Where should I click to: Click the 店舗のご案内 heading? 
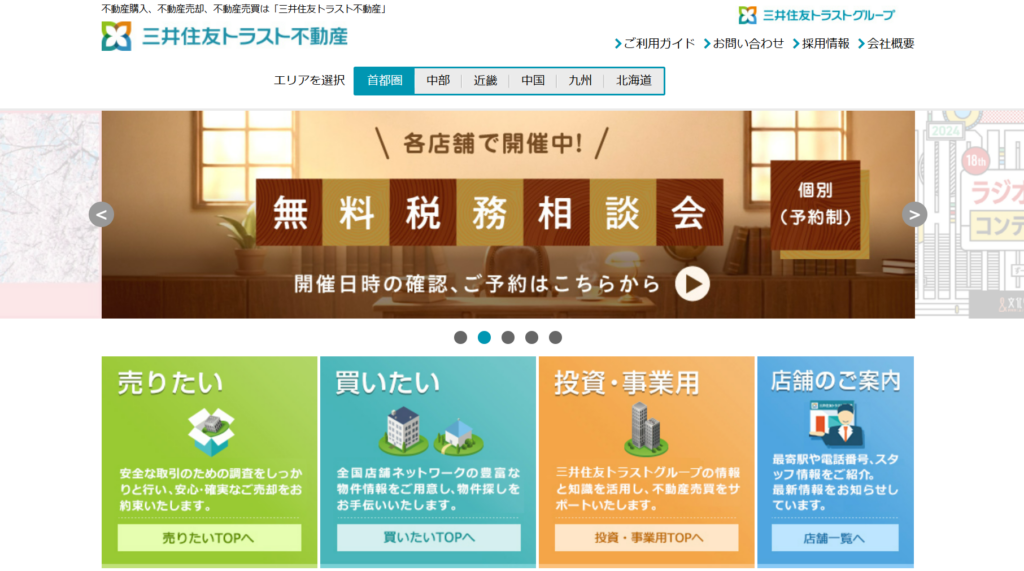pyautogui.click(x=835, y=380)
